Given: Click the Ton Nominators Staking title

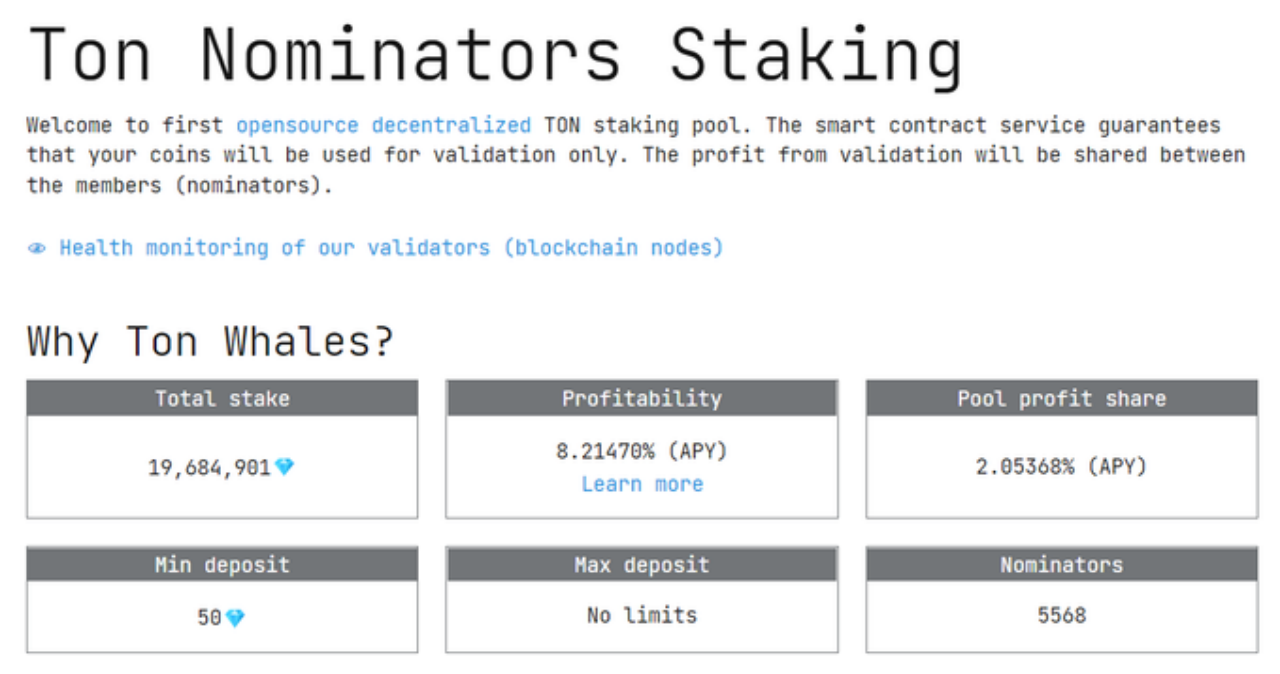Looking at the screenshot, I should 495,54.
